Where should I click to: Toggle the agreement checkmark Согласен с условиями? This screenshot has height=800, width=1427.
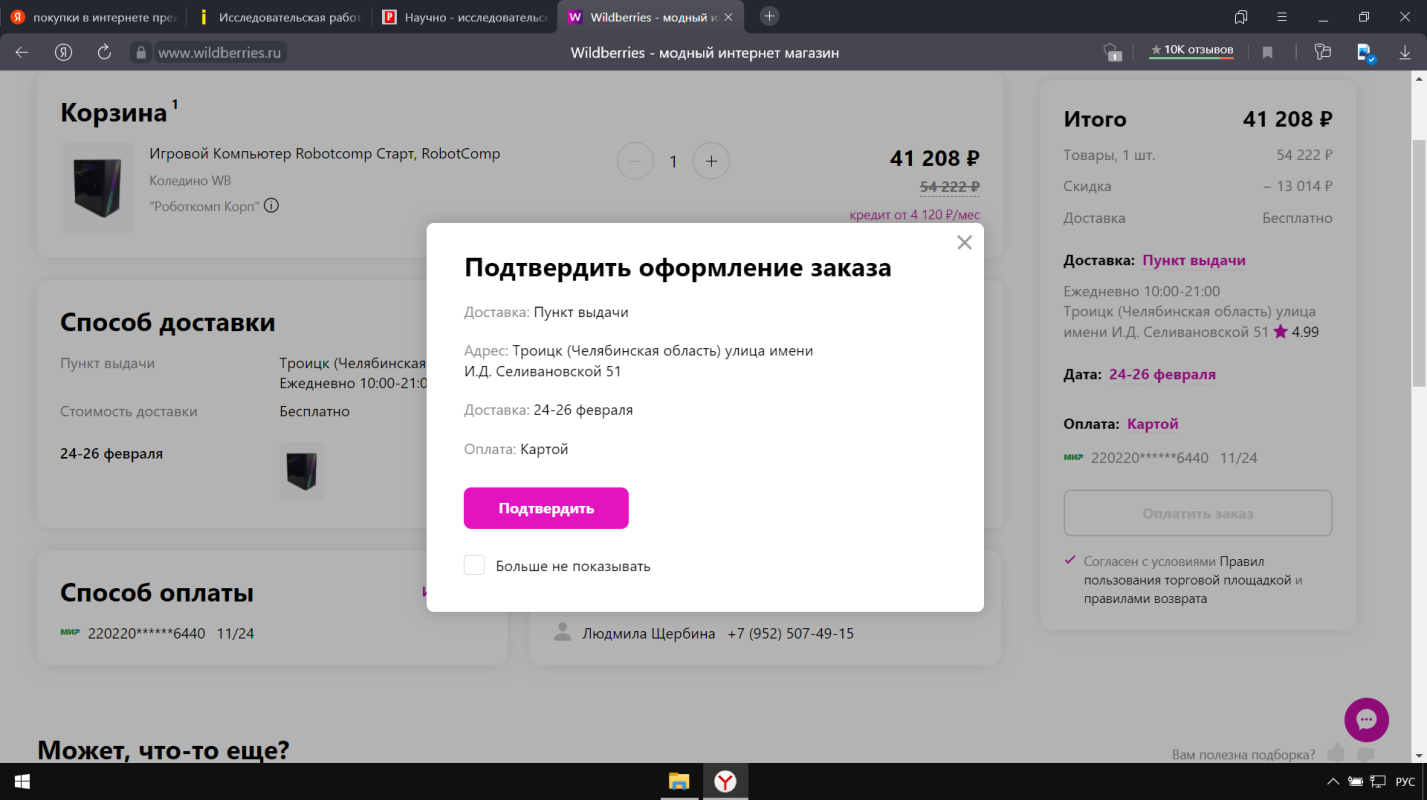pos(1071,561)
